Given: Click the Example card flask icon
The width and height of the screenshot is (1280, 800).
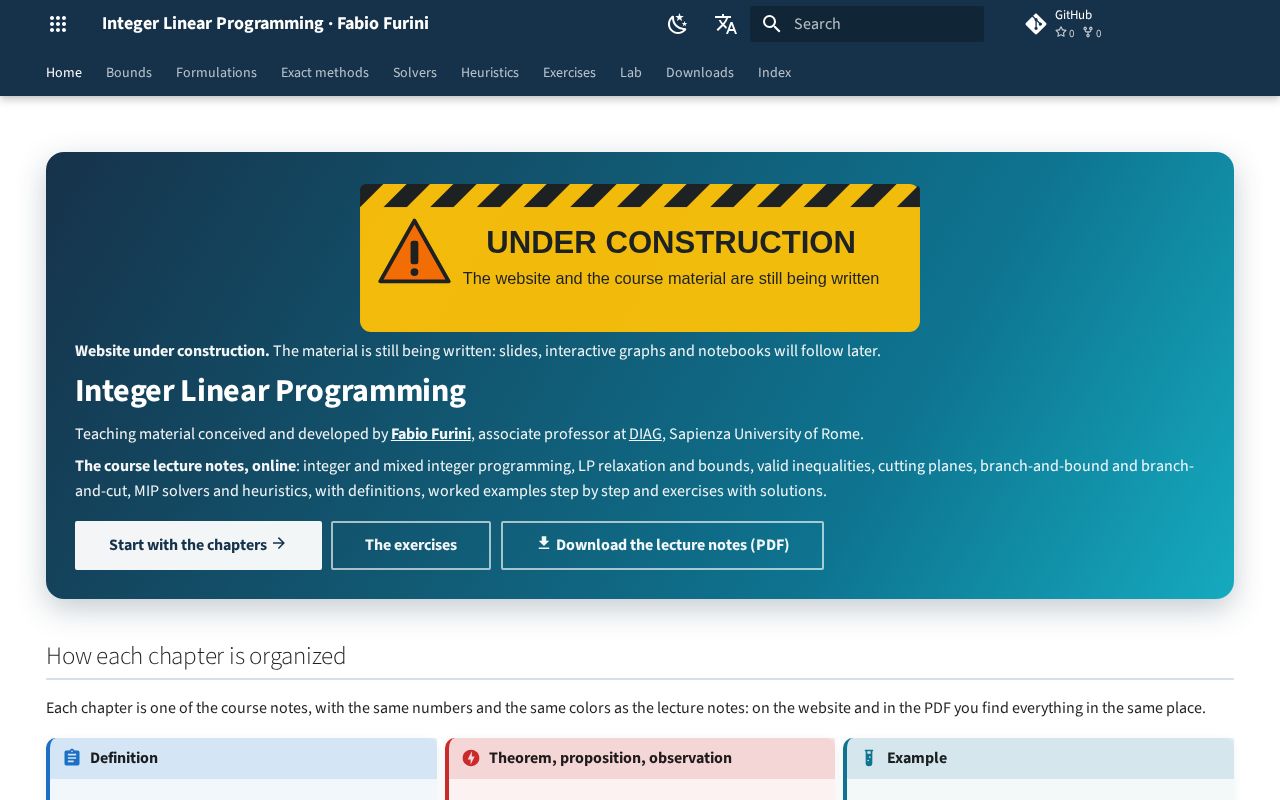Looking at the screenshot, I should click(869, 758).
